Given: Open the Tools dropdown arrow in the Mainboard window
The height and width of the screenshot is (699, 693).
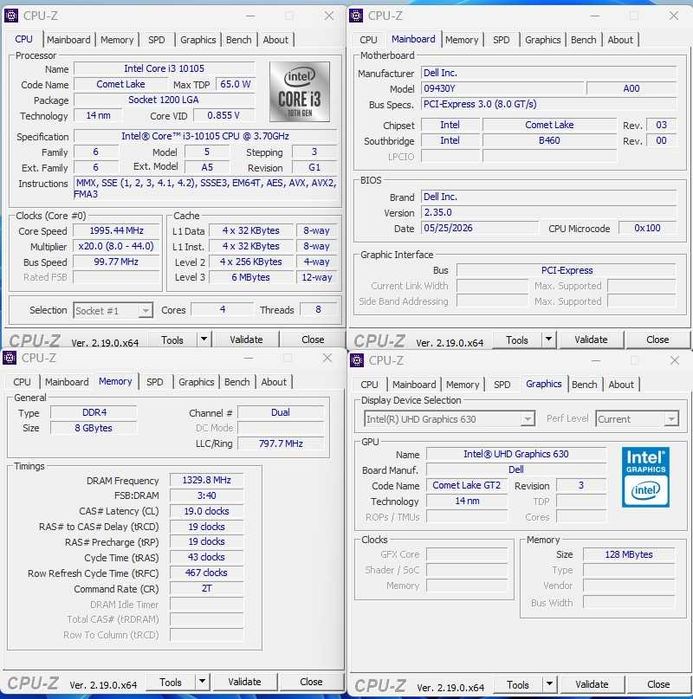Looking at the screenshot, I should (x=549, y=340).
